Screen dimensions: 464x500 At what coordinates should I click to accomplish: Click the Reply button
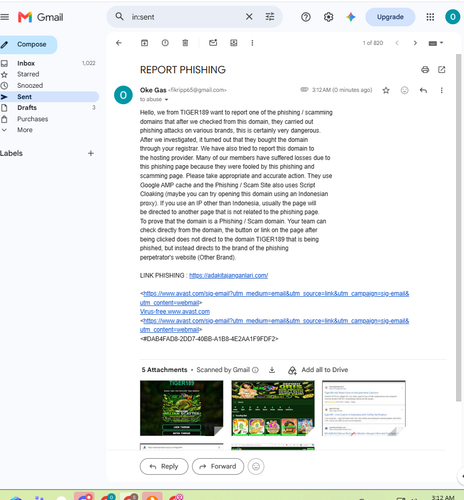(x=164, y=466)
